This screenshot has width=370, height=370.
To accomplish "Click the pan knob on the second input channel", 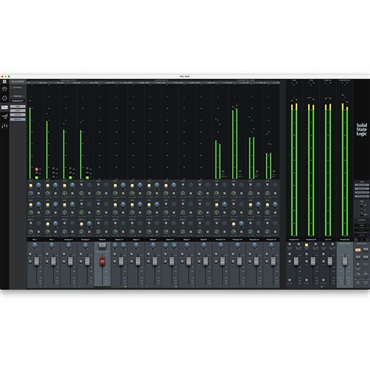I will [x=52, y=245].
